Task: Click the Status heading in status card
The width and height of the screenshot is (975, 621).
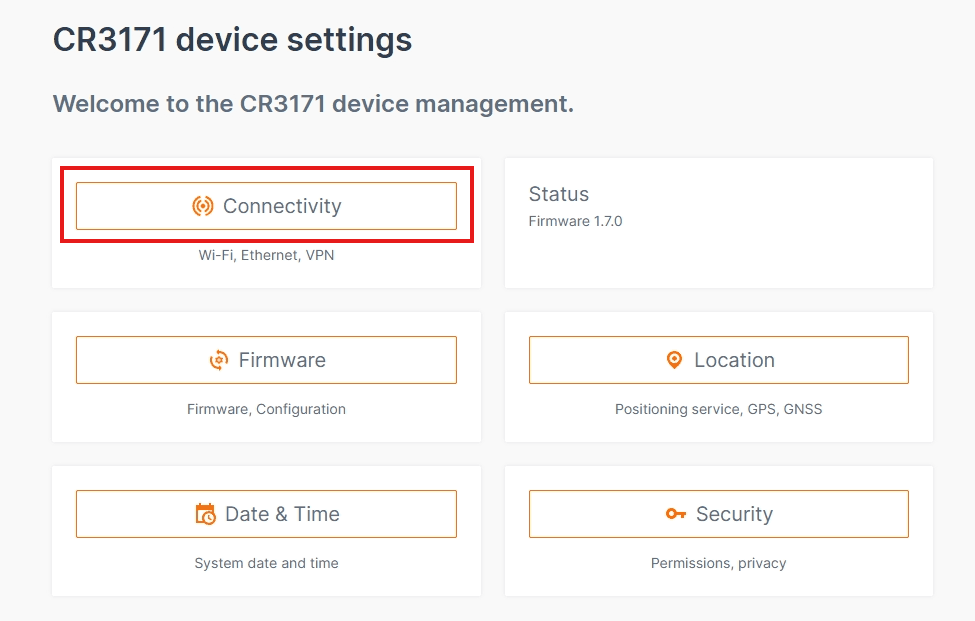Action: pos(558,194)
